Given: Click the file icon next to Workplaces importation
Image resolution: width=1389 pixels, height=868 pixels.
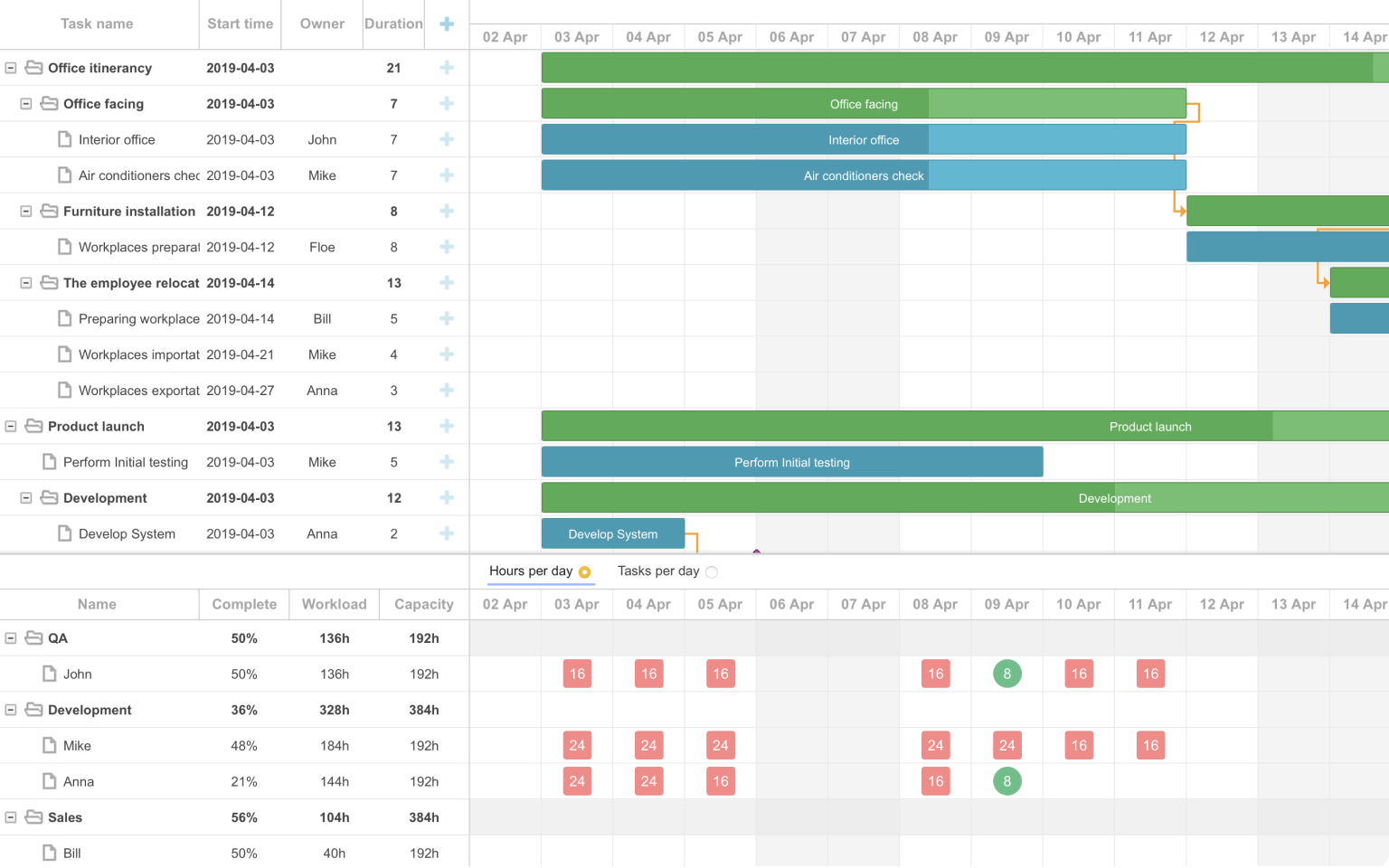Looking at the screenshot, I should [x=64, y=354].
